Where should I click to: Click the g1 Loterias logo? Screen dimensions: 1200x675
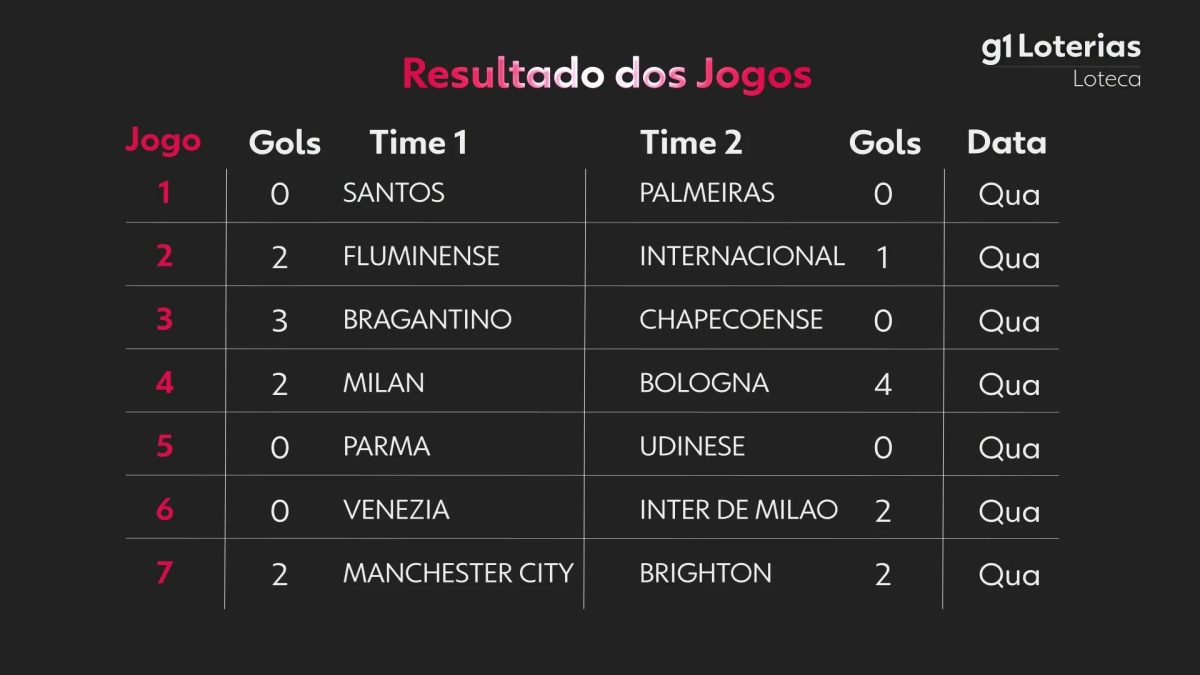pos(1061,48)
